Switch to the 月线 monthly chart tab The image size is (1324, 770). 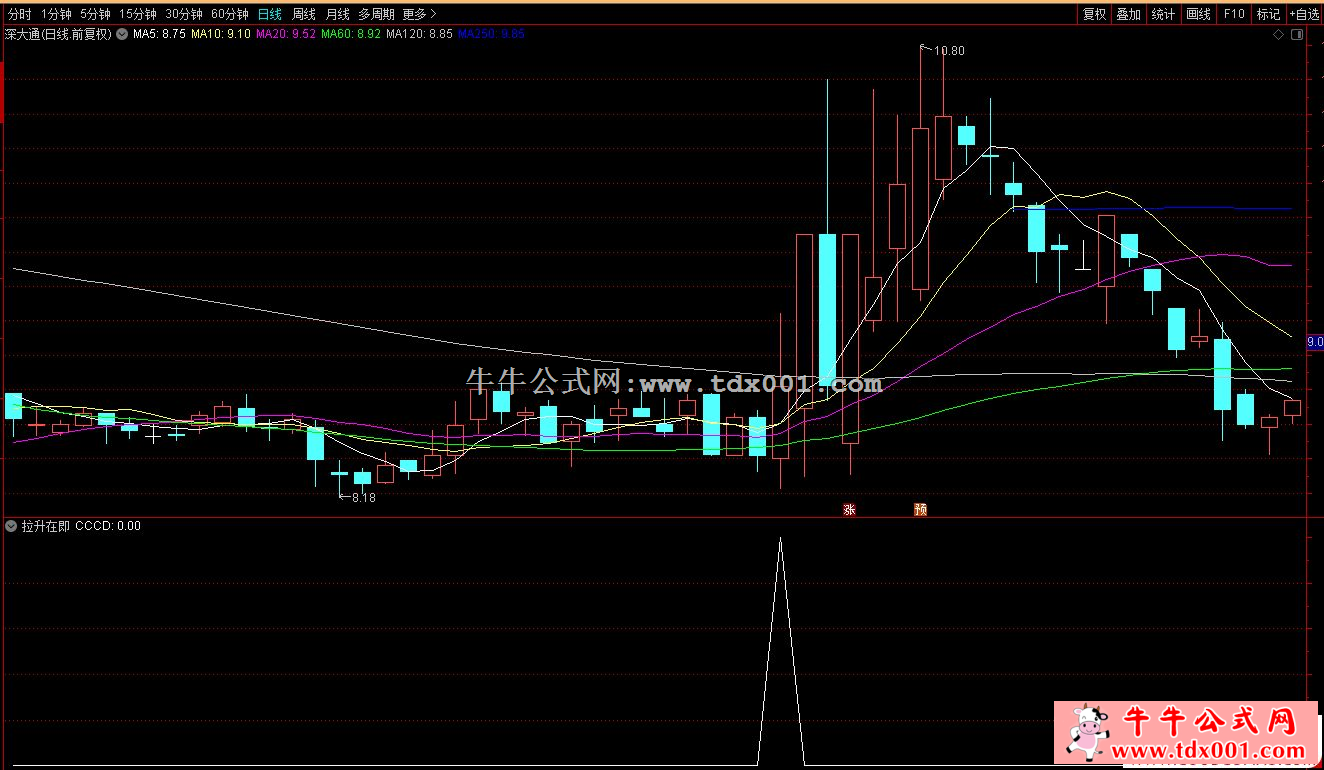coord(337,15)
